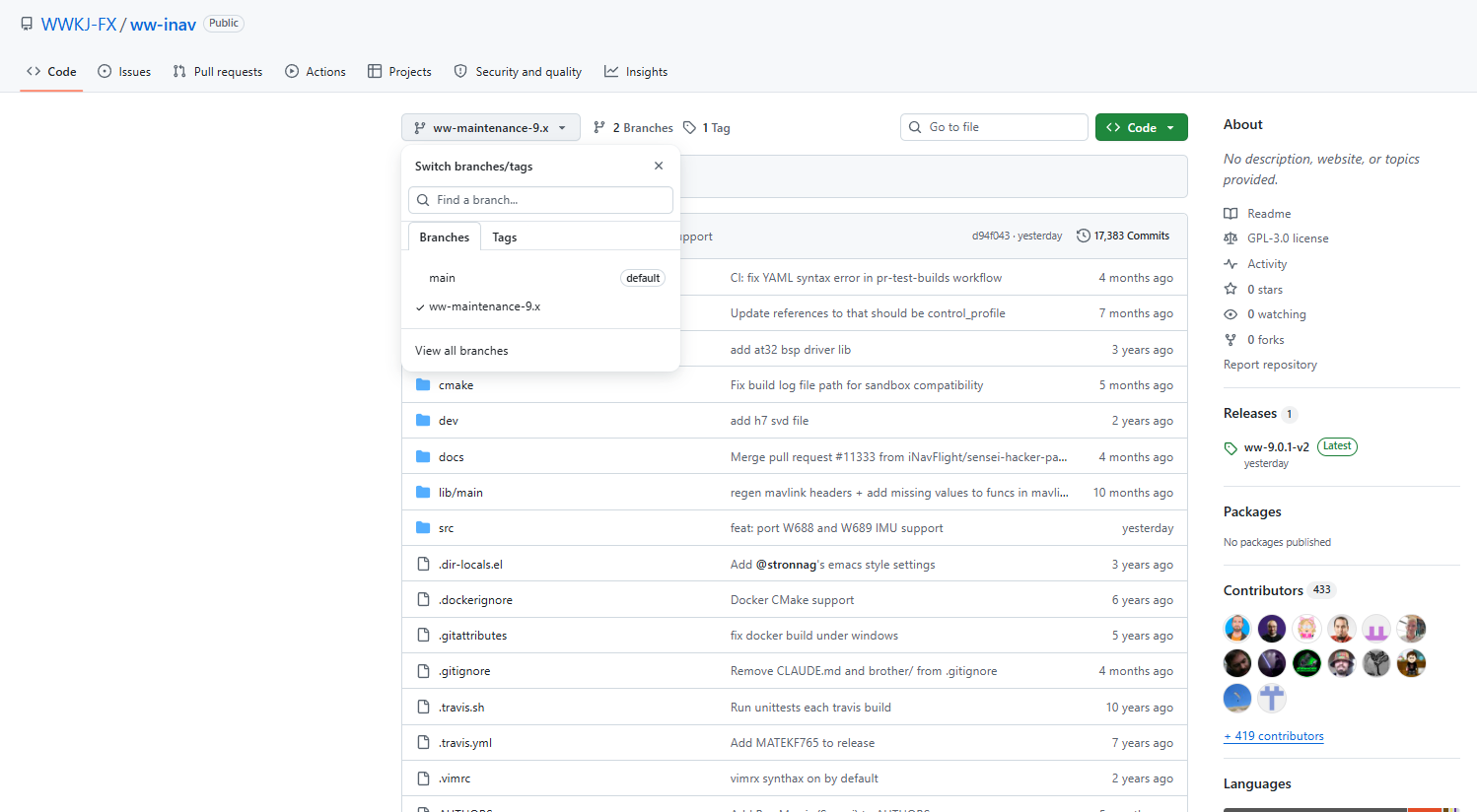Viewport: 1477px width, 812px height.
Task: Open the docs folder
Action: click(x=452, y=457)
